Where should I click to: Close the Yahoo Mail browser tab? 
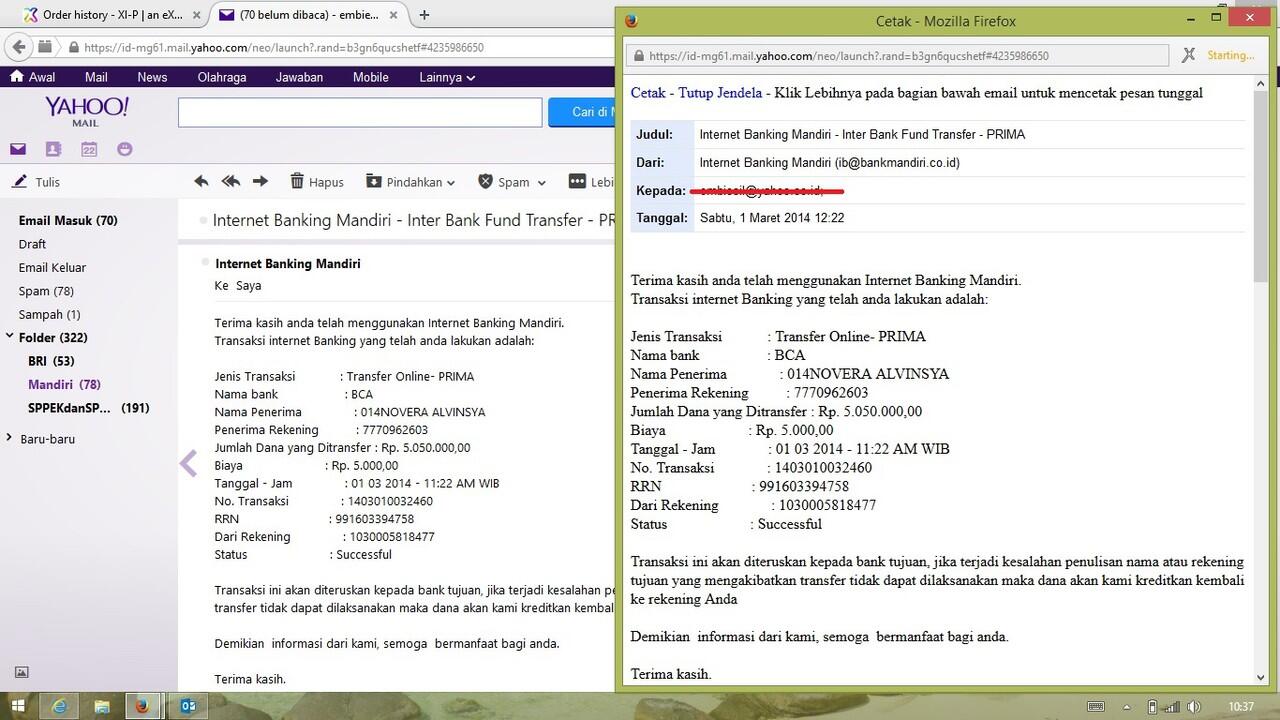(x=393, y=15)
